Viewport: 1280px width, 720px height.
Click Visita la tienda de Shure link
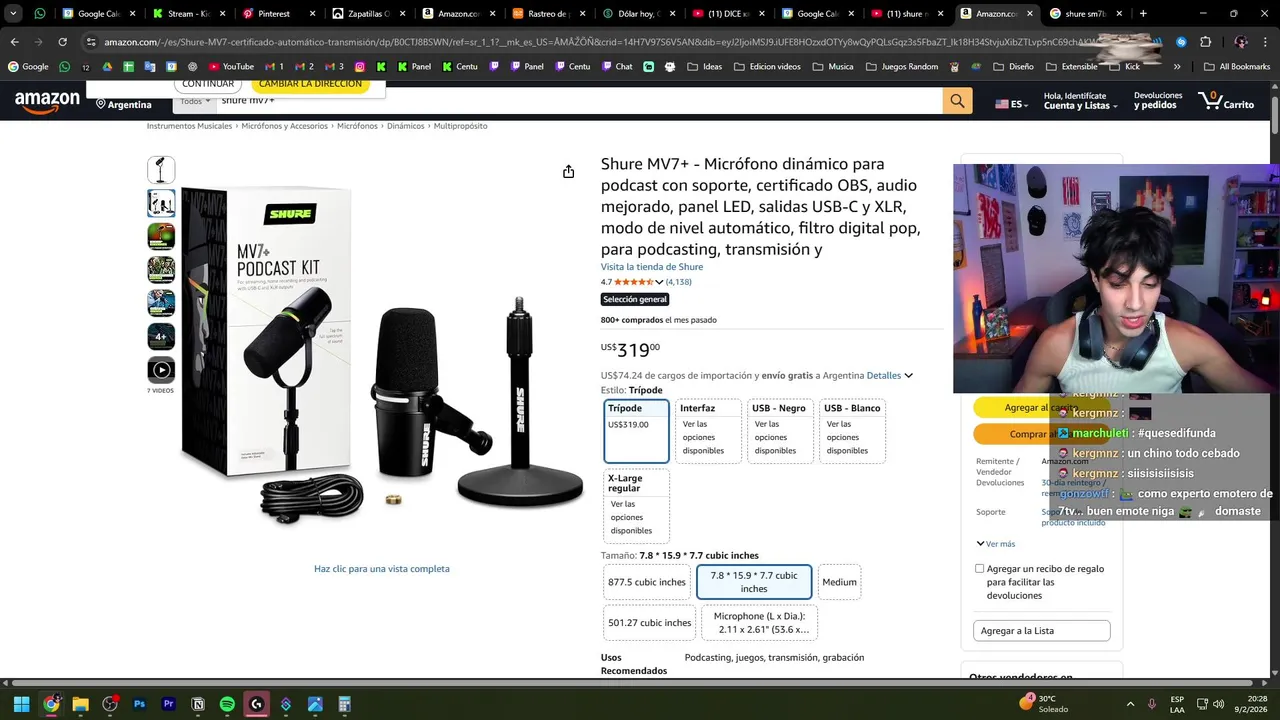(x=652, y=267)
